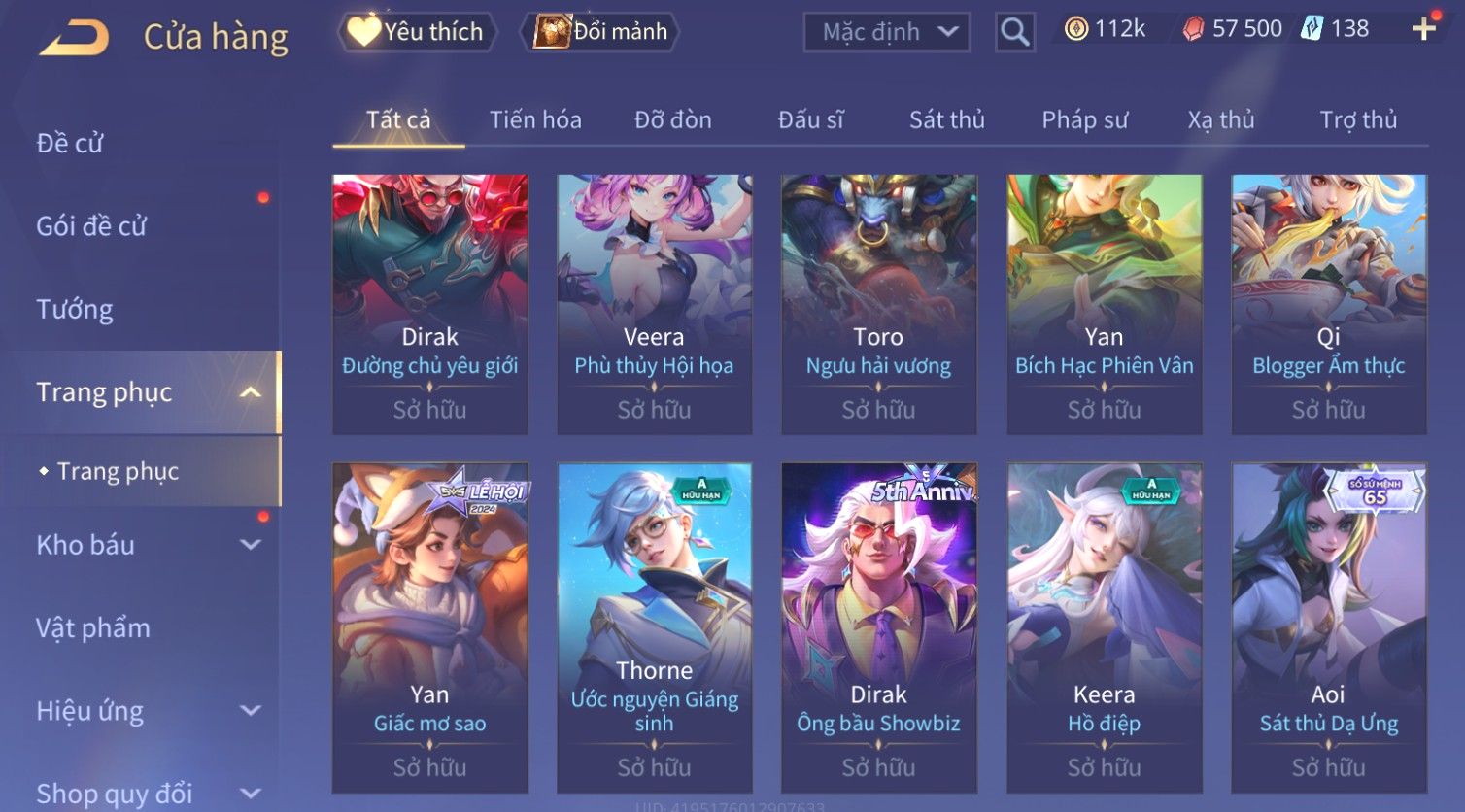Open the Mặc định sort dropdown
1465x812 pixels.
pyautogui.click(x=887, y=32)
